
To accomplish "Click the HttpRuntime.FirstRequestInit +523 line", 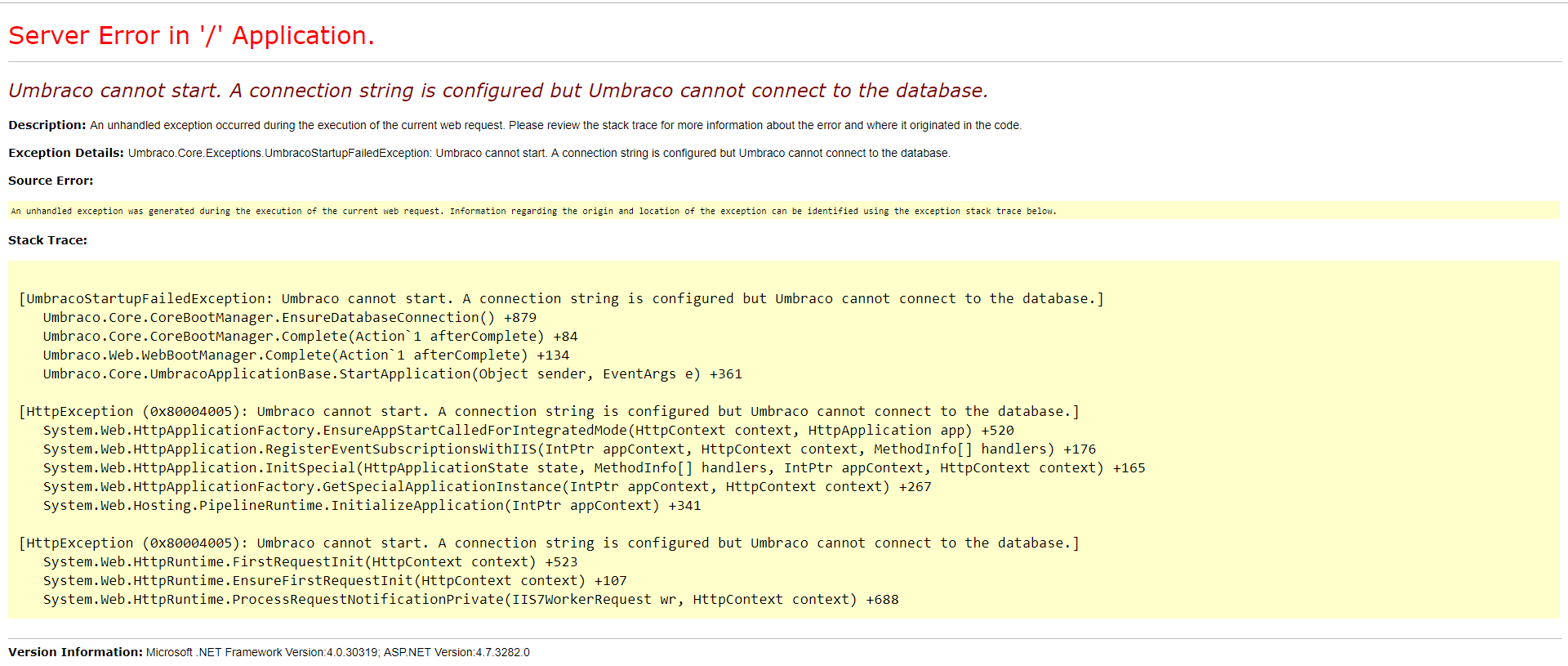I will 310,562.
